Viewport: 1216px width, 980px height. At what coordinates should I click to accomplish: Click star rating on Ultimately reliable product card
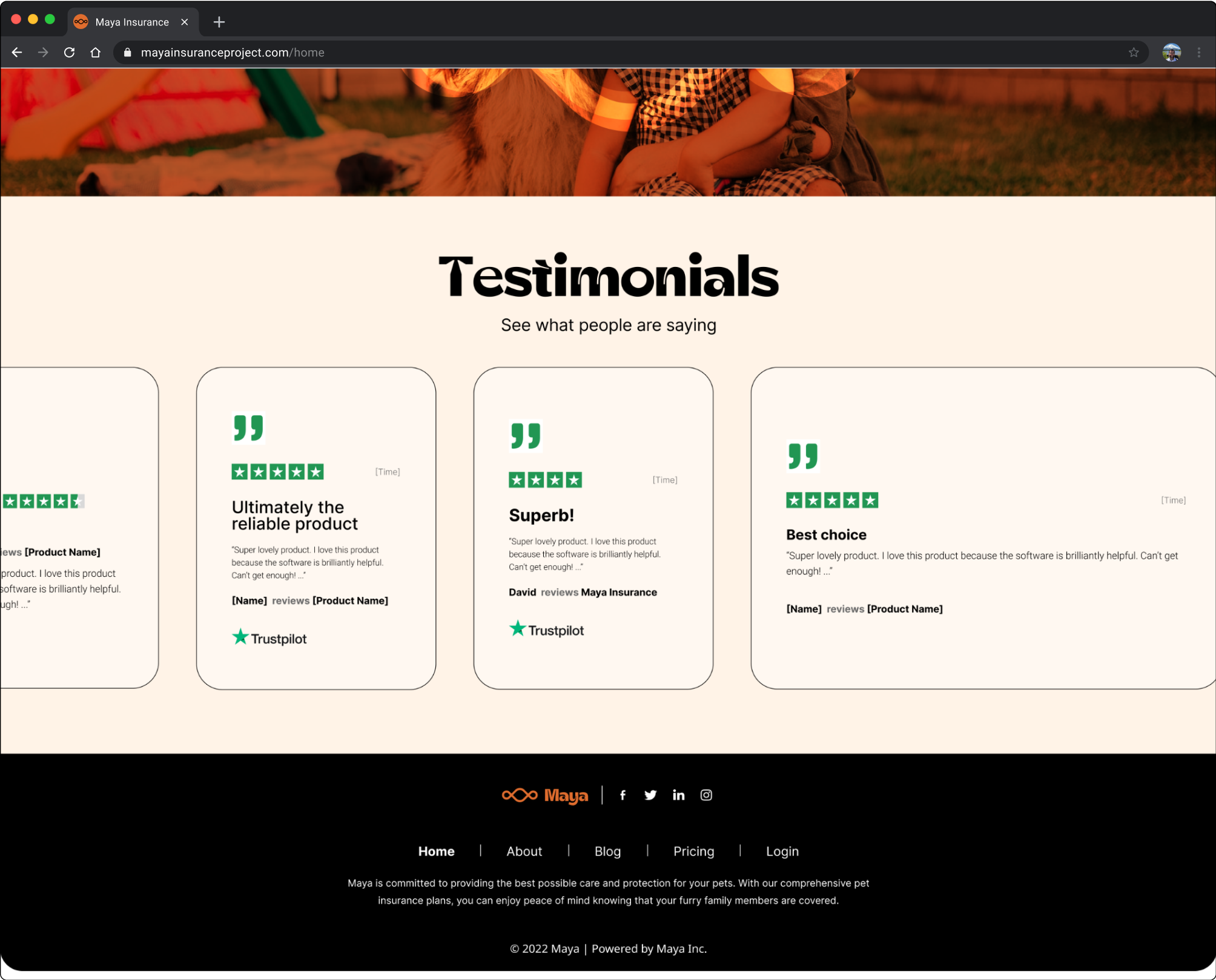[x=277, y=472]
